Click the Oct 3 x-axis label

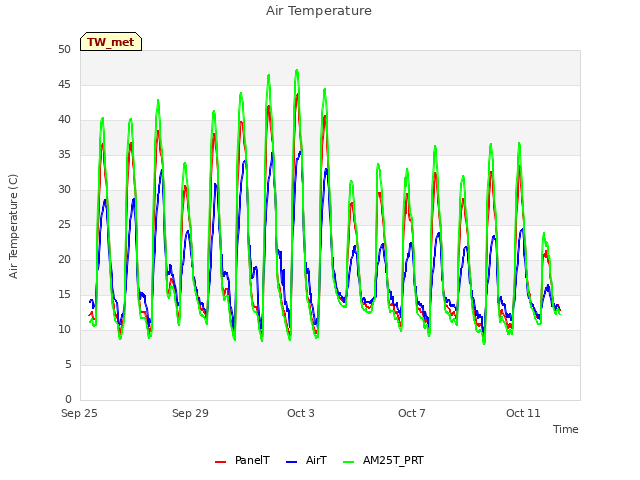pyautogui.click(x=301, y=413)
